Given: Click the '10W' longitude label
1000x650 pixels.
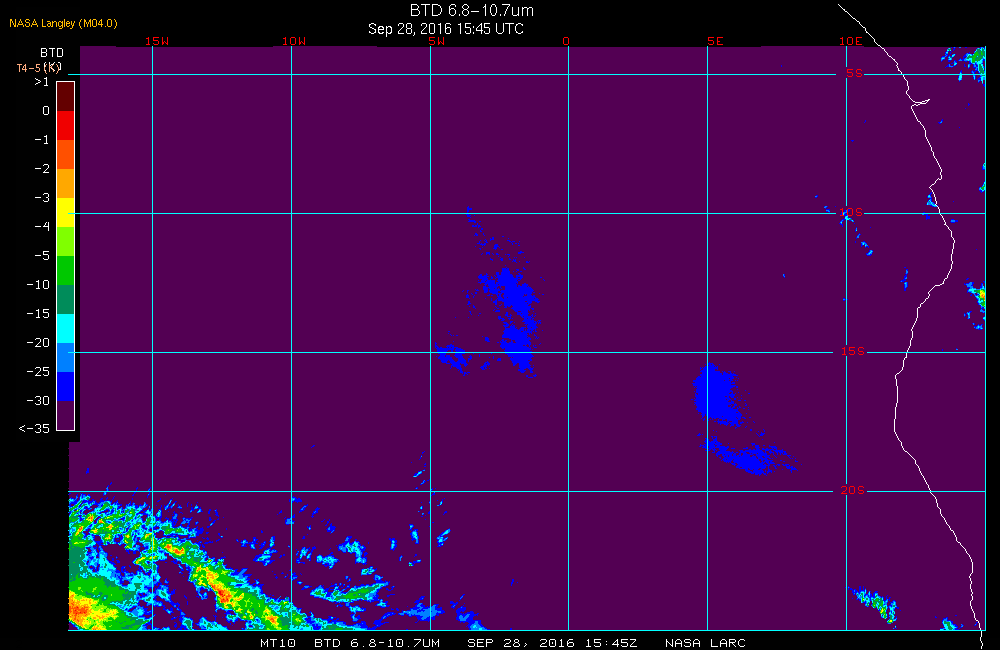Looking at the screenshot, I should (294, 41).
